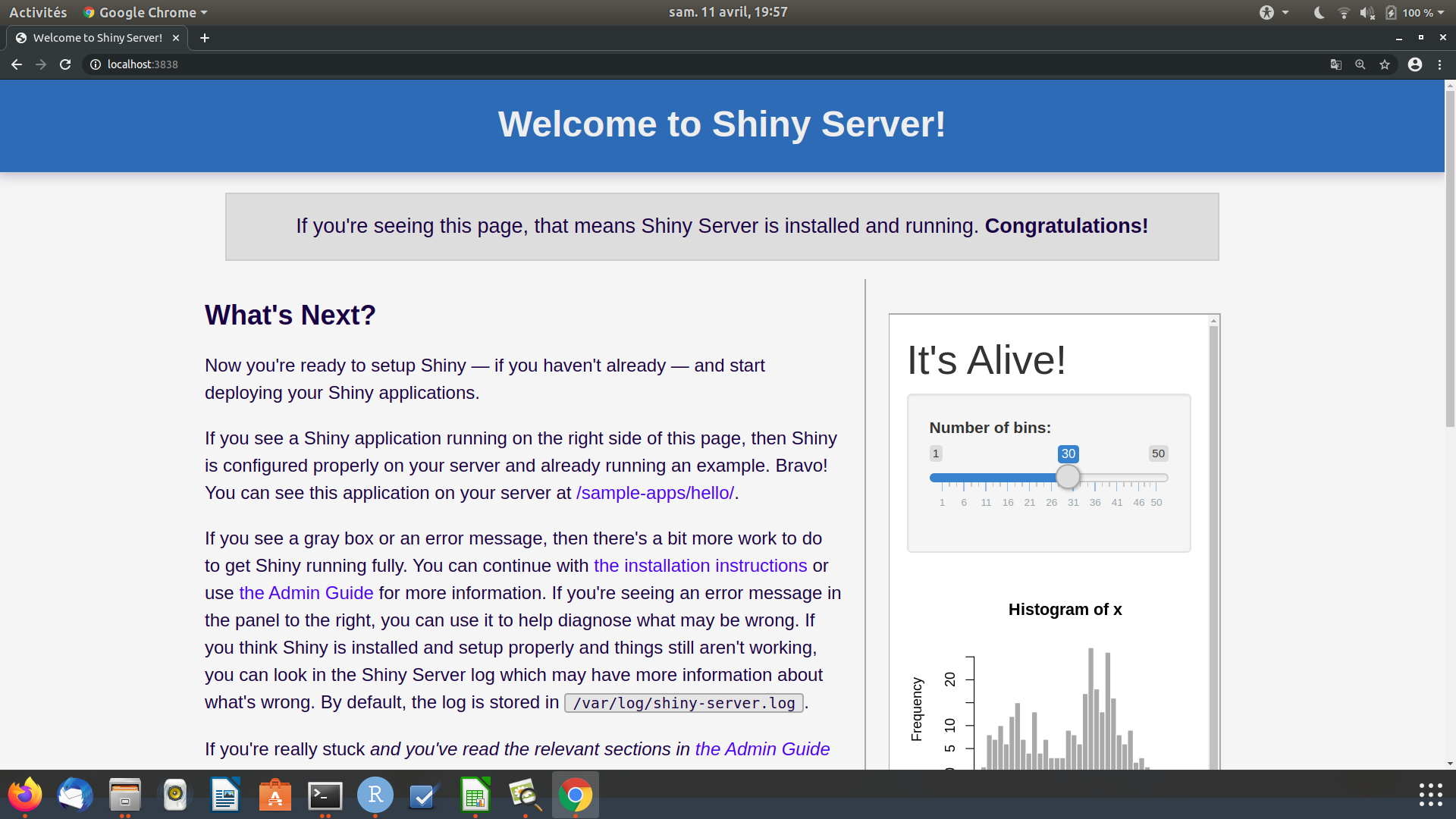Launch LibreOffice Calc from the dock

coord(475,795)
